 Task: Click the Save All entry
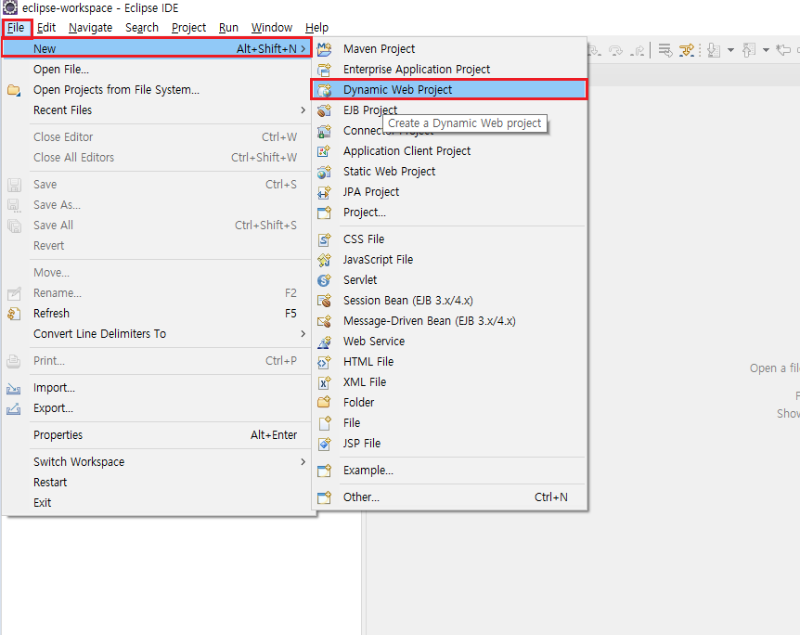click(x=157, y=225)
